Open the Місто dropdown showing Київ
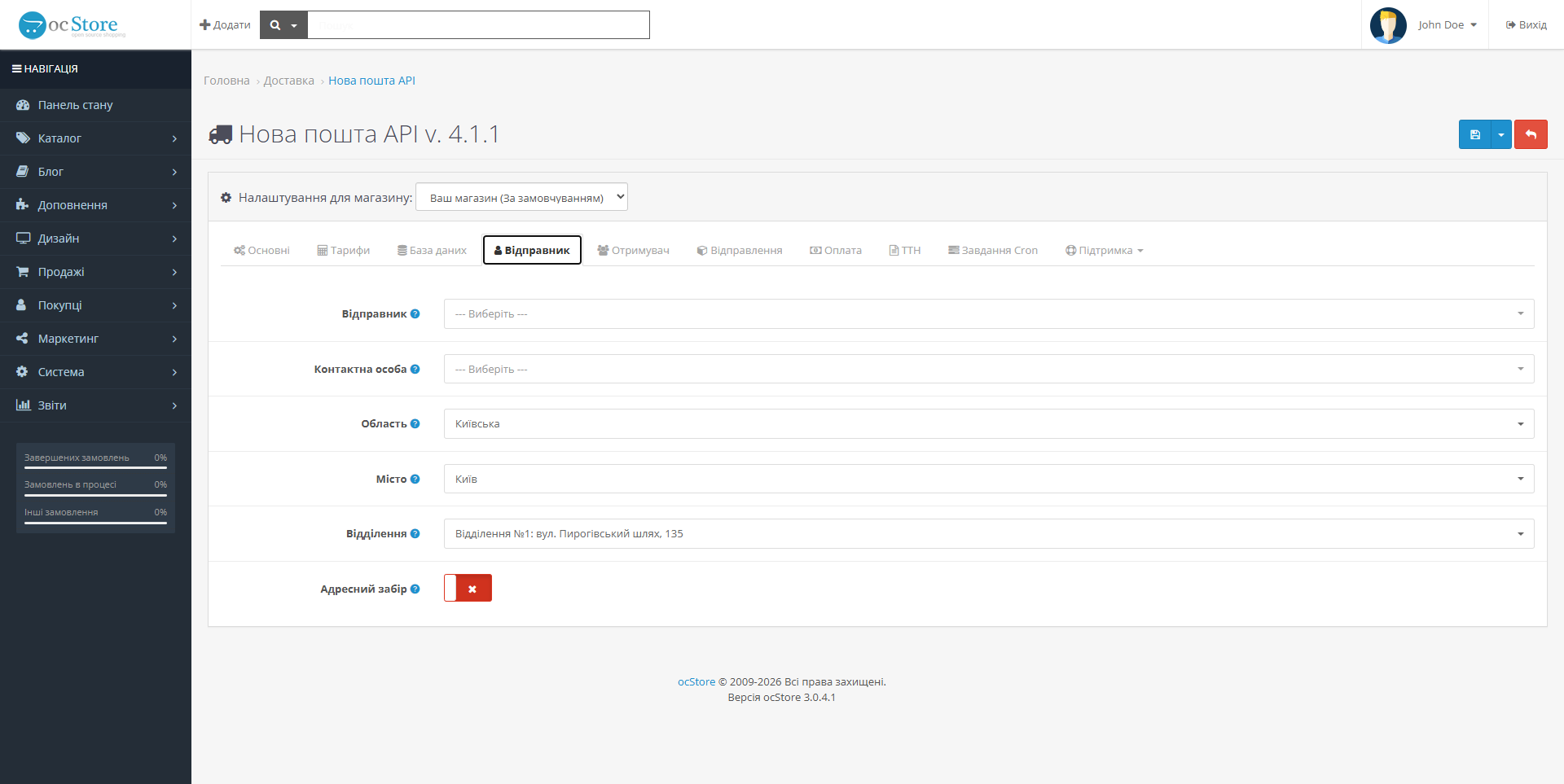Viewport: 1564px width, 784px height. [989, 479]
